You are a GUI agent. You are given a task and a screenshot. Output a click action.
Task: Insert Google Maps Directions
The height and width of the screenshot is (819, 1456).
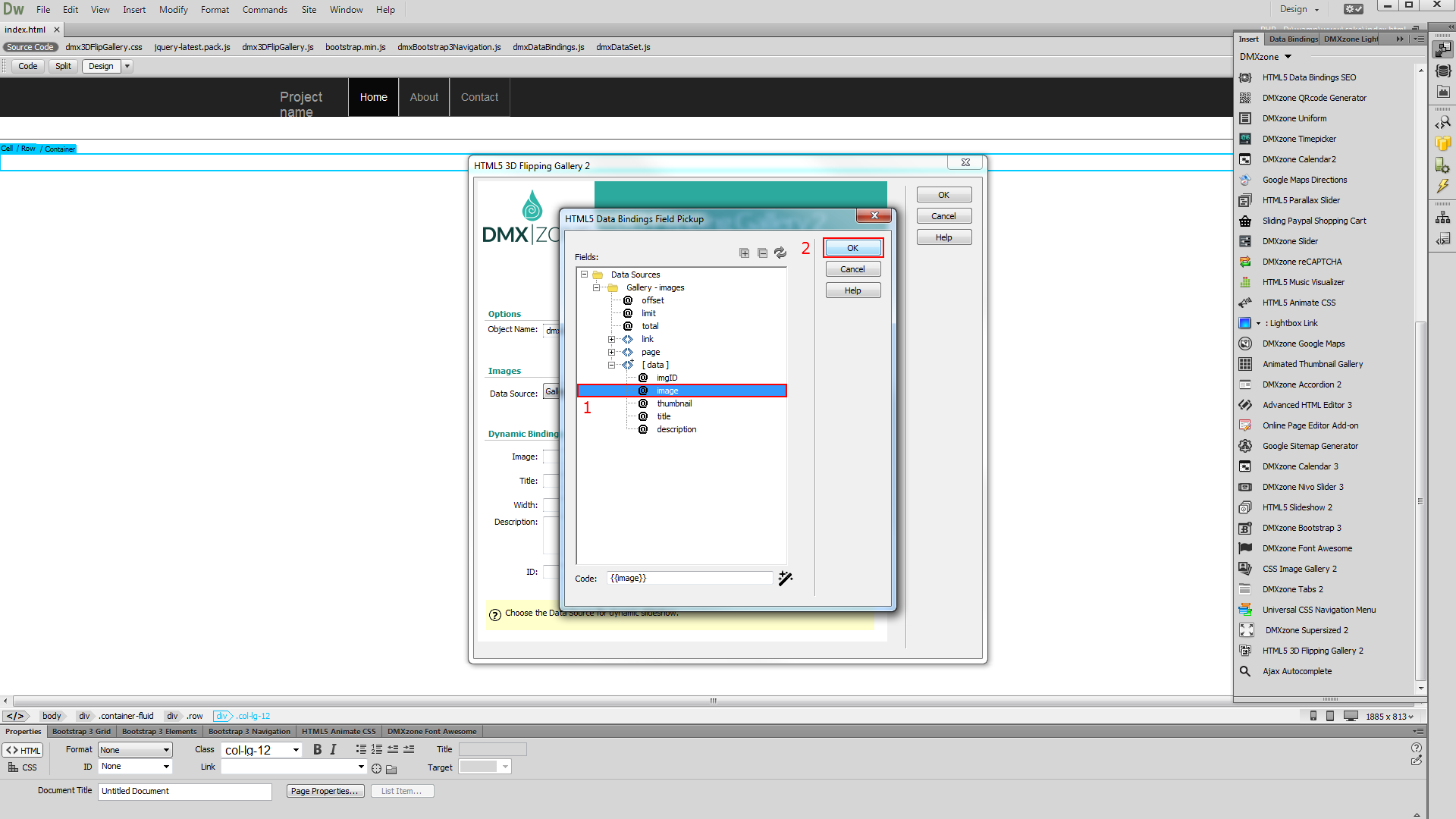[x=1304, y=180]
